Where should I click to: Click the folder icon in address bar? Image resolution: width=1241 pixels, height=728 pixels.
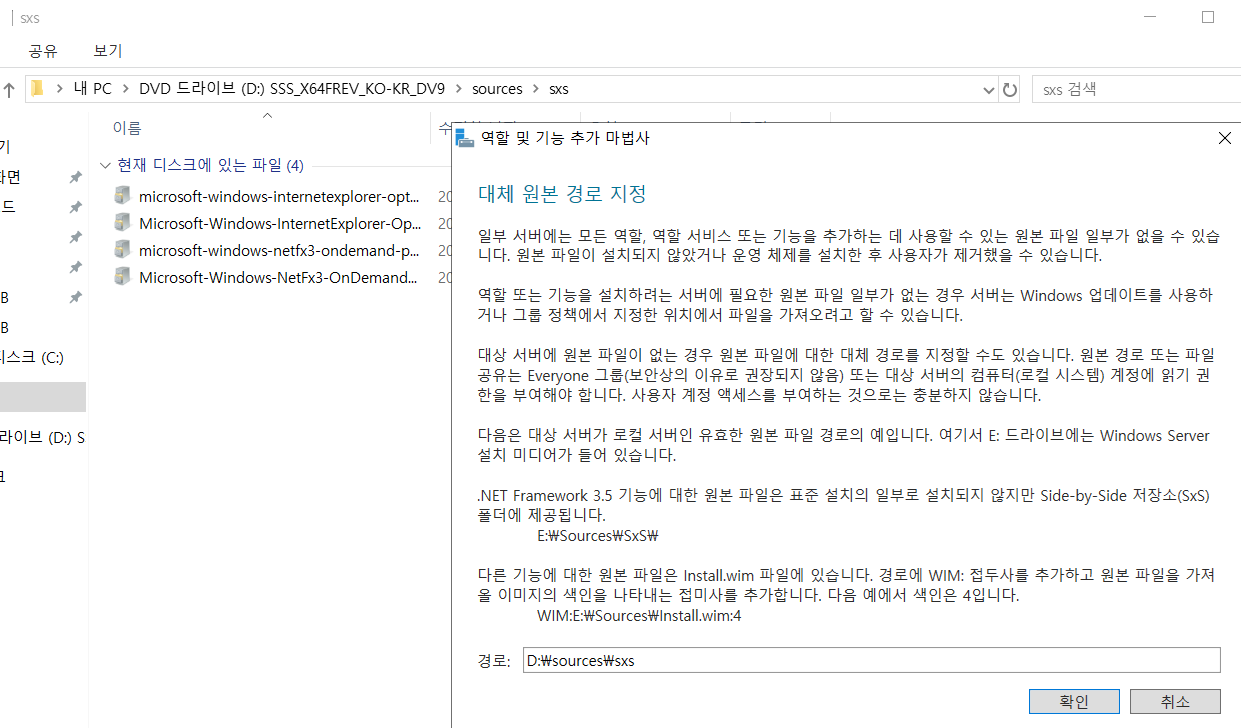37,89
